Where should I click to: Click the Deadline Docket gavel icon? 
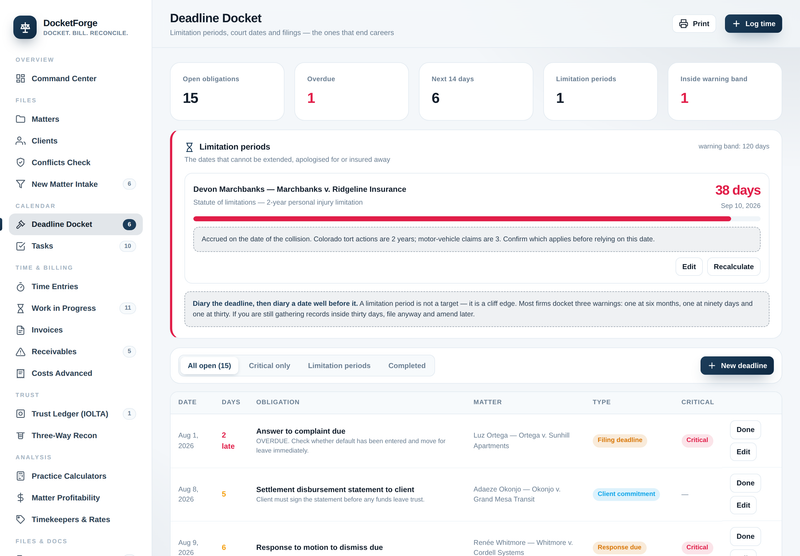[x=20, y=224]
